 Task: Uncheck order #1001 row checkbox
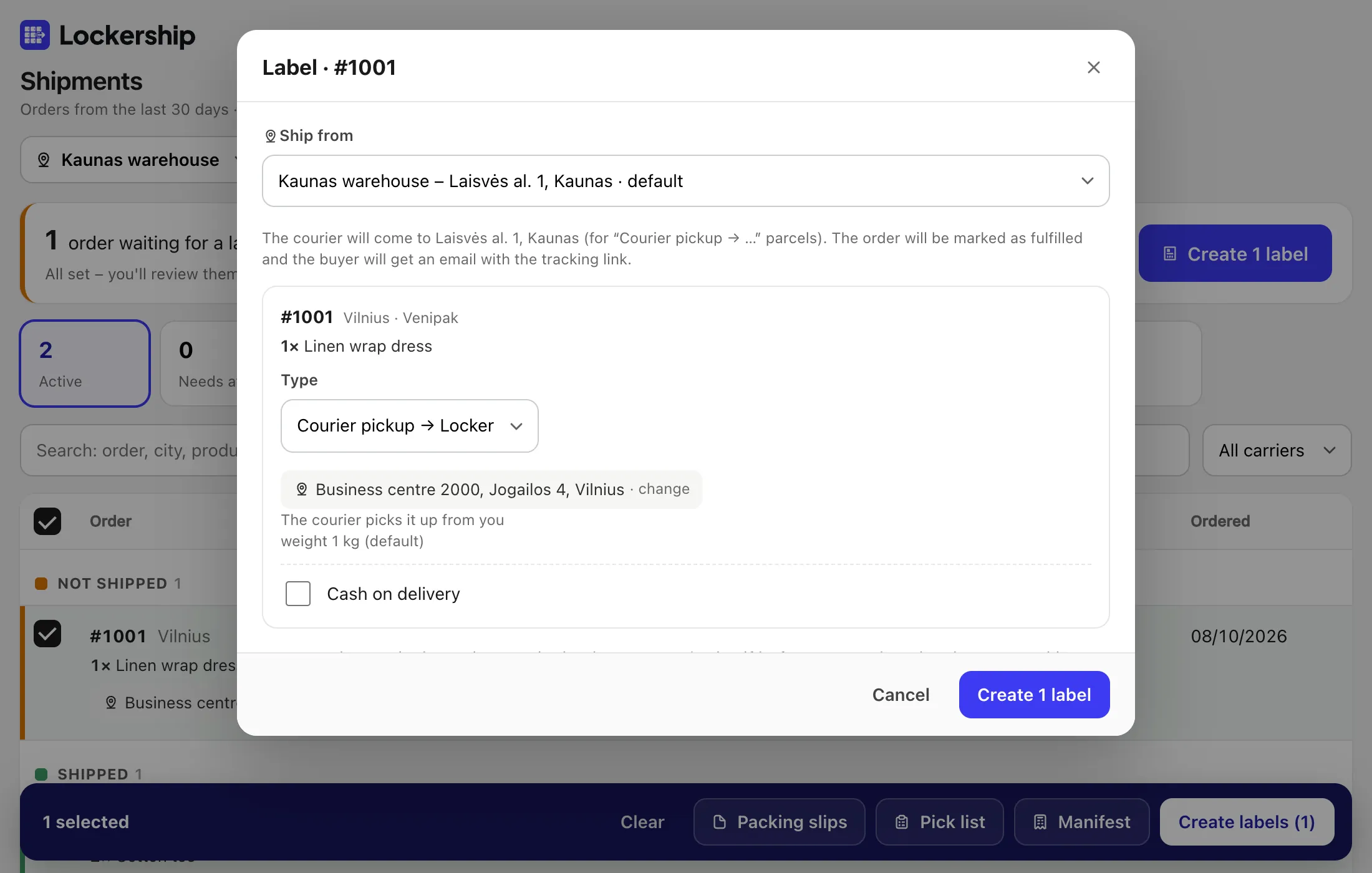pyautogui.click(x=47, y=634)
